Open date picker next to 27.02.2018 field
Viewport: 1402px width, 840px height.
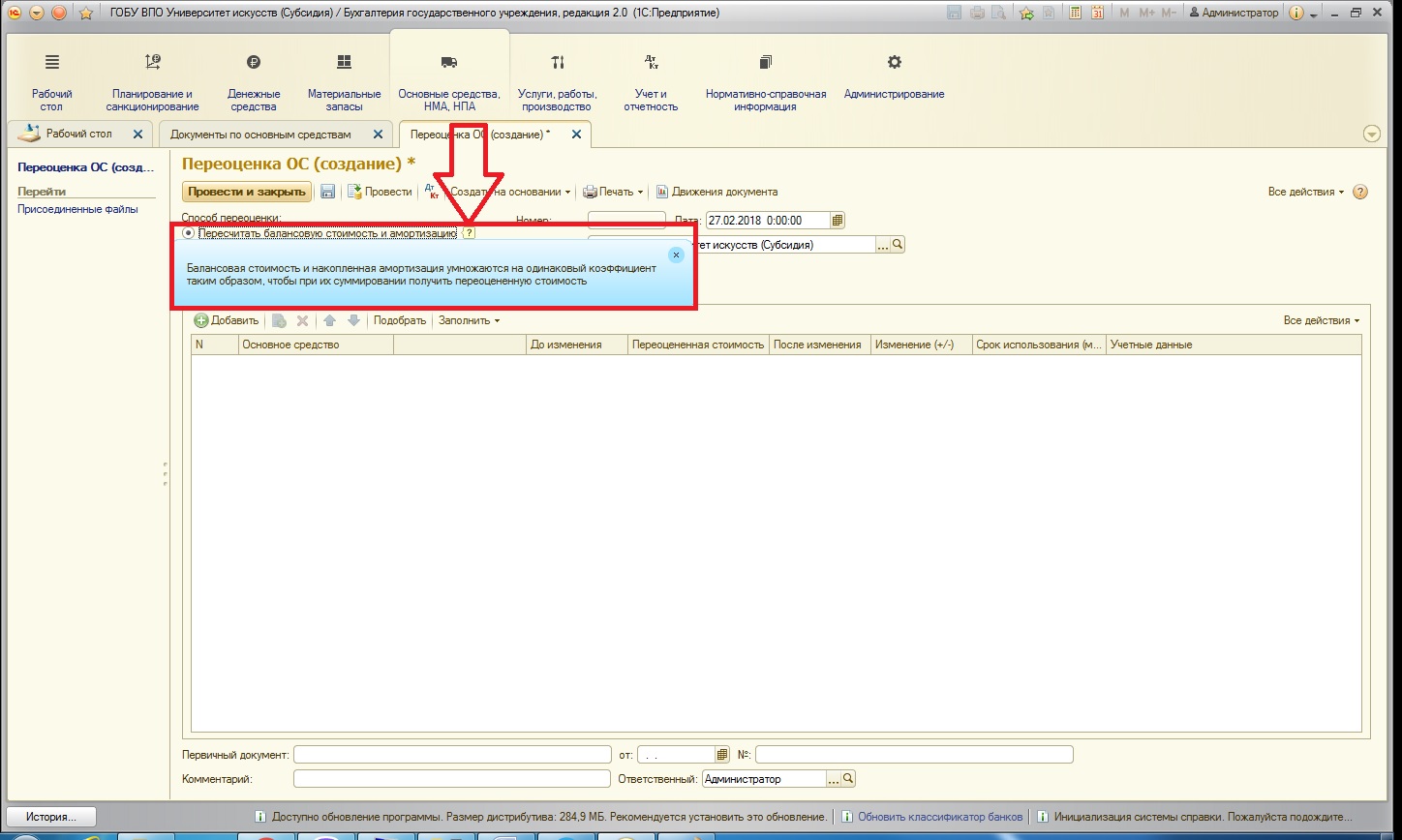pyautogui.click(x=838, y=220)
